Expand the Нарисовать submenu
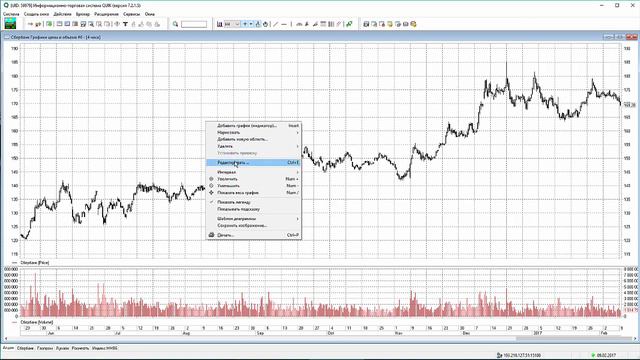Image resolution: width=640 pixels, height=360 pixels. (254, 132)
